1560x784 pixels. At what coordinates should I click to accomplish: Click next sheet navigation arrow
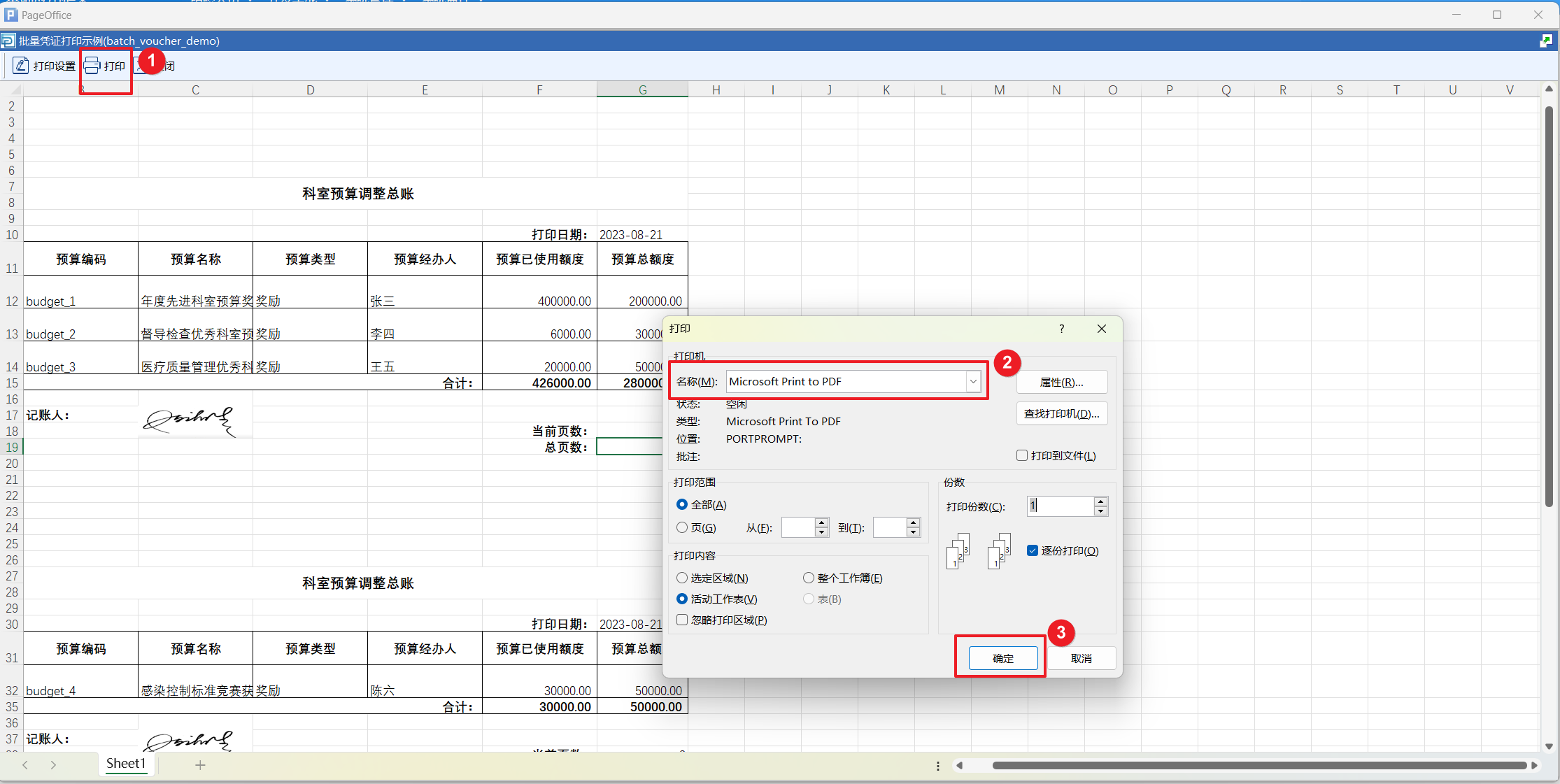click(53, 765)
